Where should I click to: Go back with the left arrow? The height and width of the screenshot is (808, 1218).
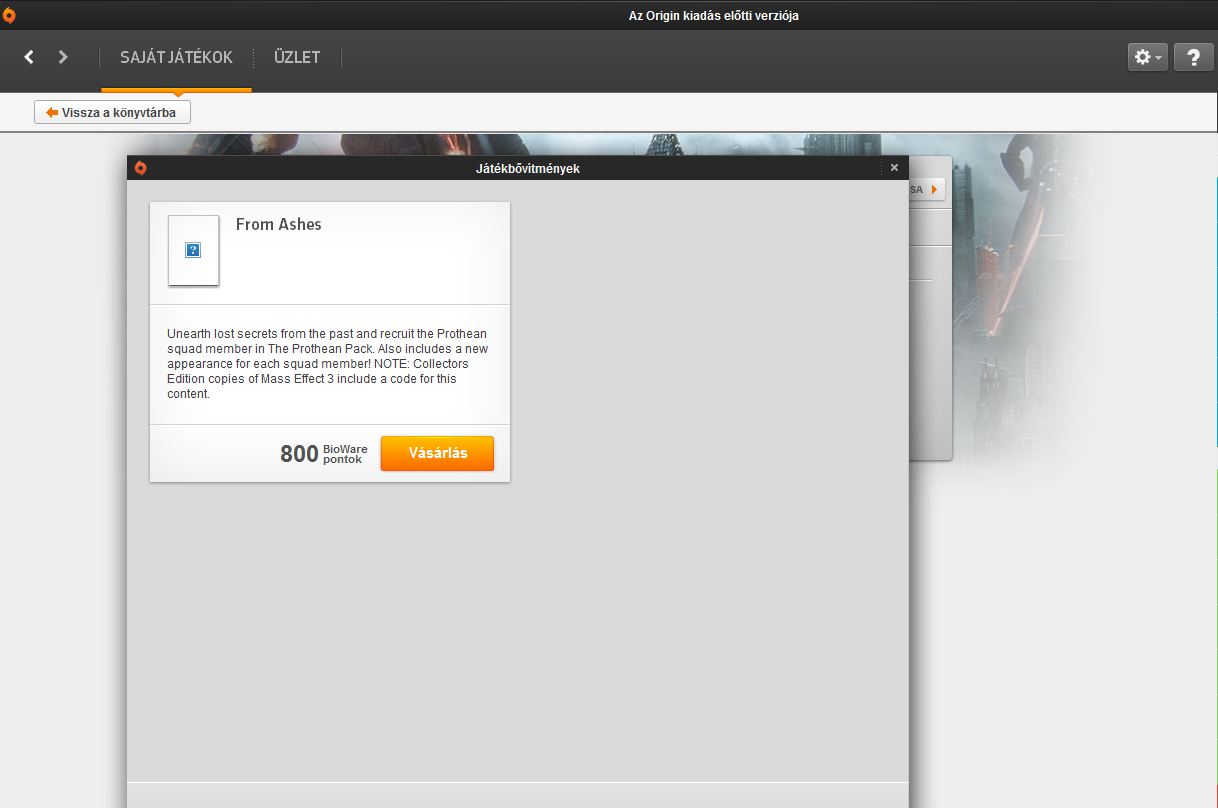click(x=29, y=57)
